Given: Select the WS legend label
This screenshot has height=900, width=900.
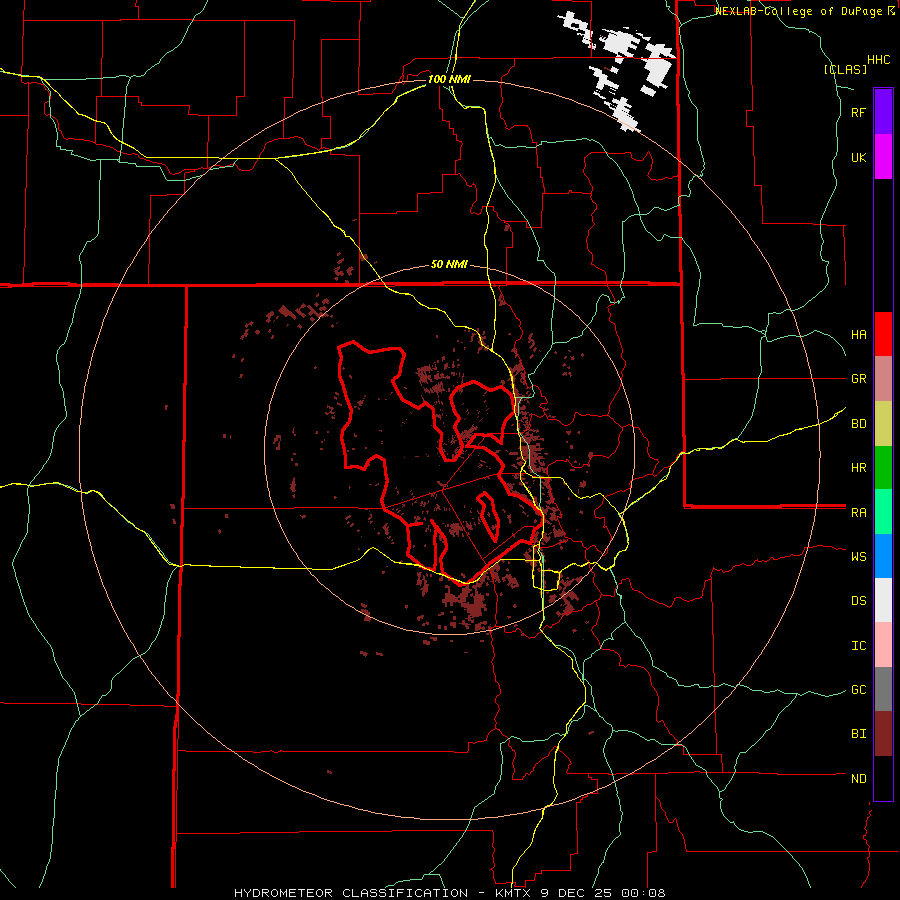Looking at the screenshot, I should point(858,557).
